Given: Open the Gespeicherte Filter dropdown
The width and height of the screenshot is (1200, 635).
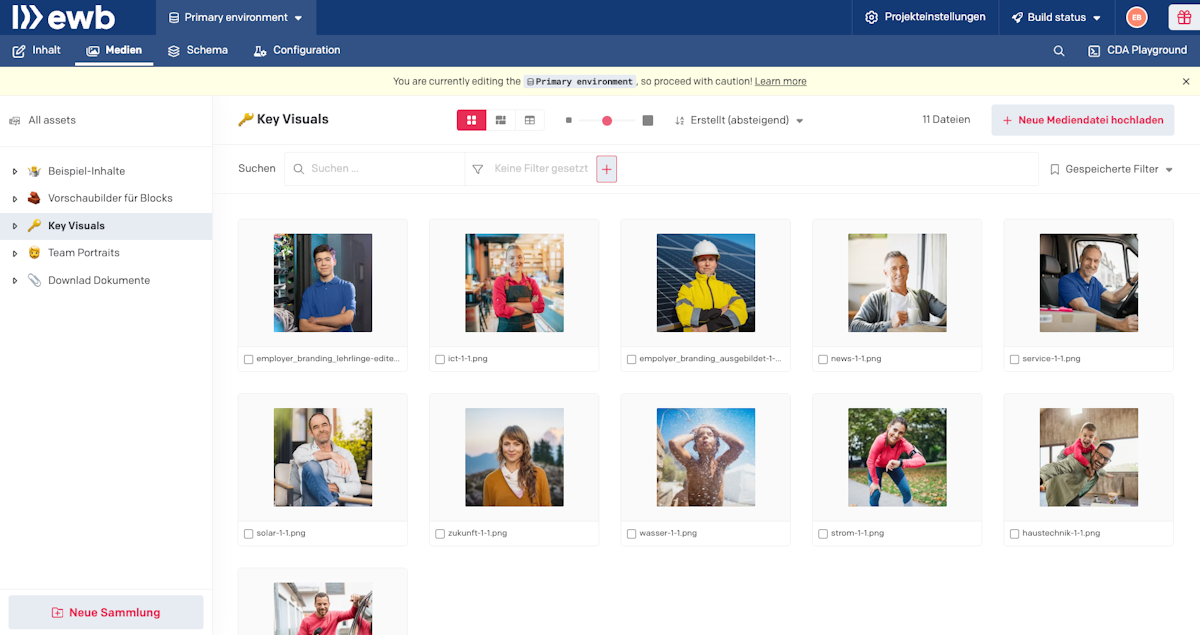Looking at the screenshot, I should click(x=1111, y=169).
